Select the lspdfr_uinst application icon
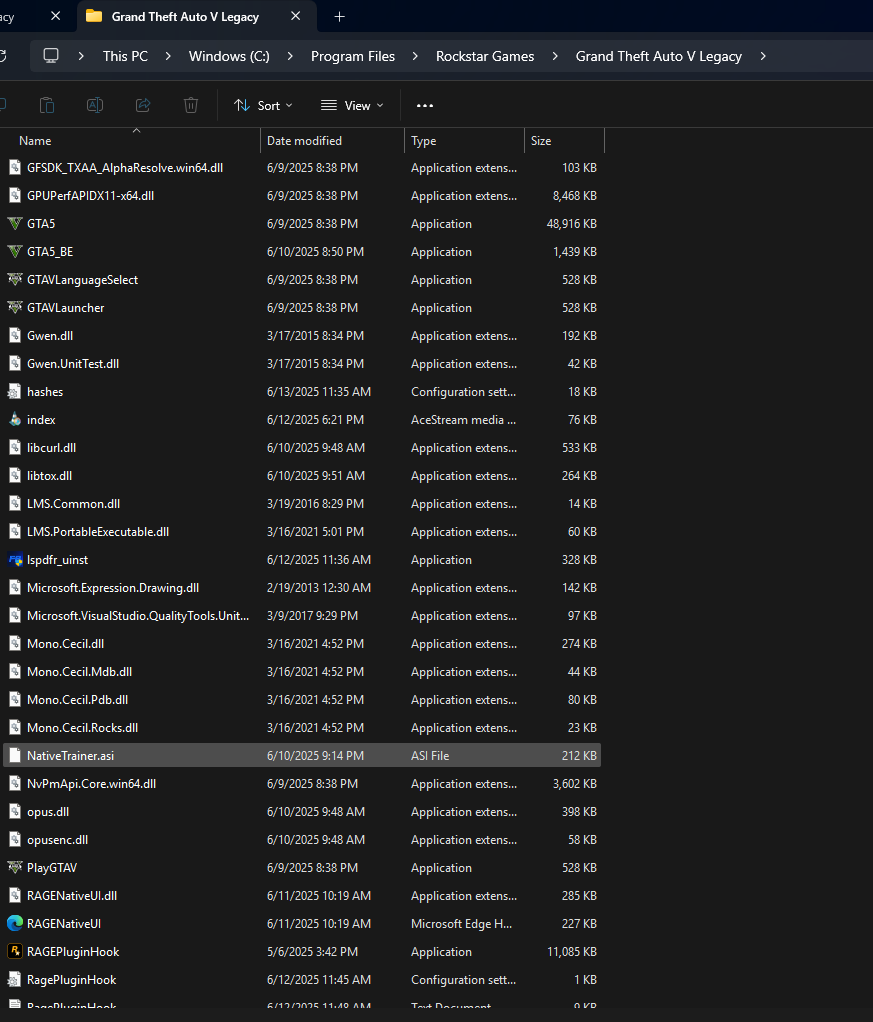This screenshot has height=1022, width=873. tap(15, 560)
